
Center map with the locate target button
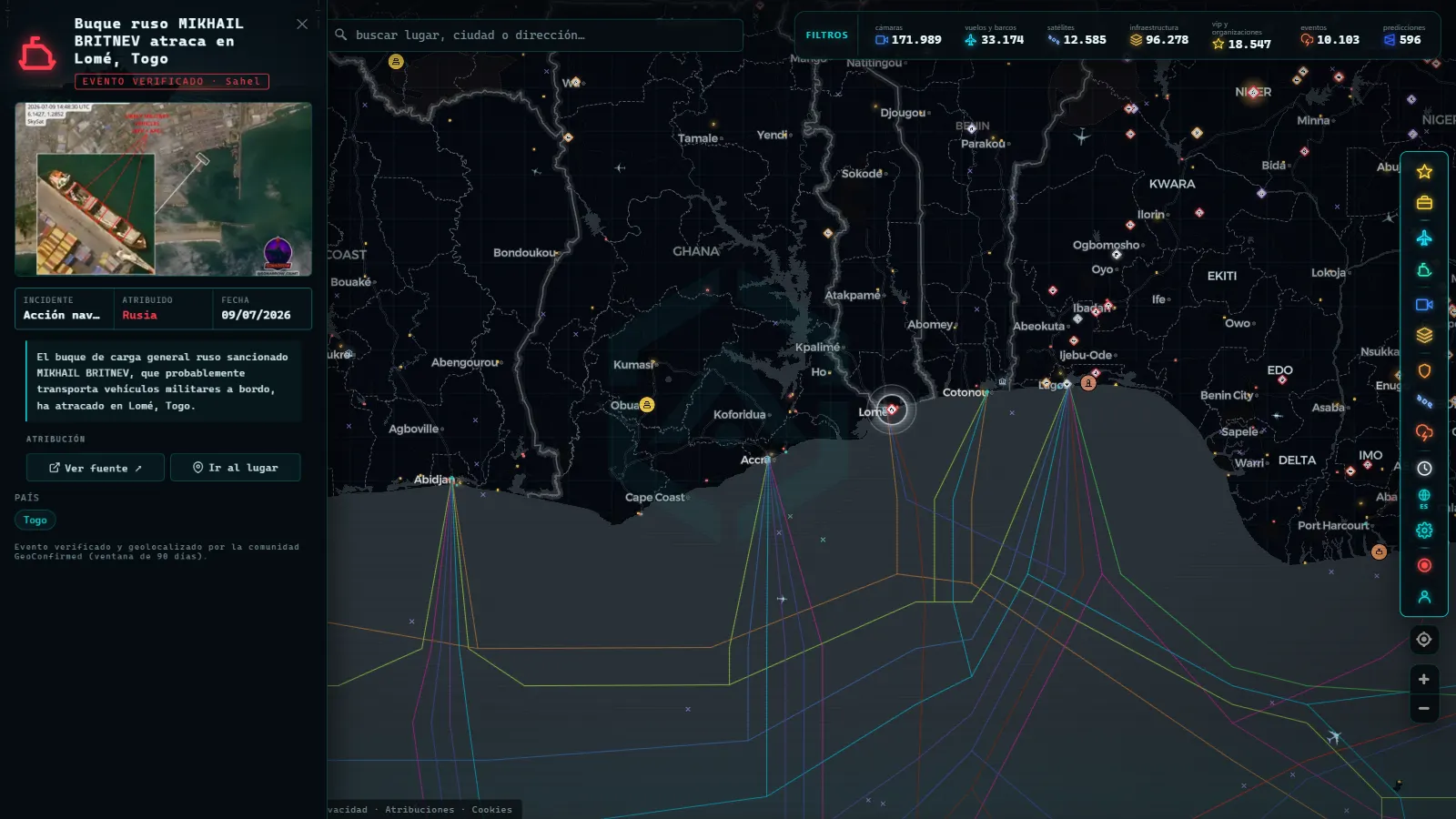[1424, 640]
